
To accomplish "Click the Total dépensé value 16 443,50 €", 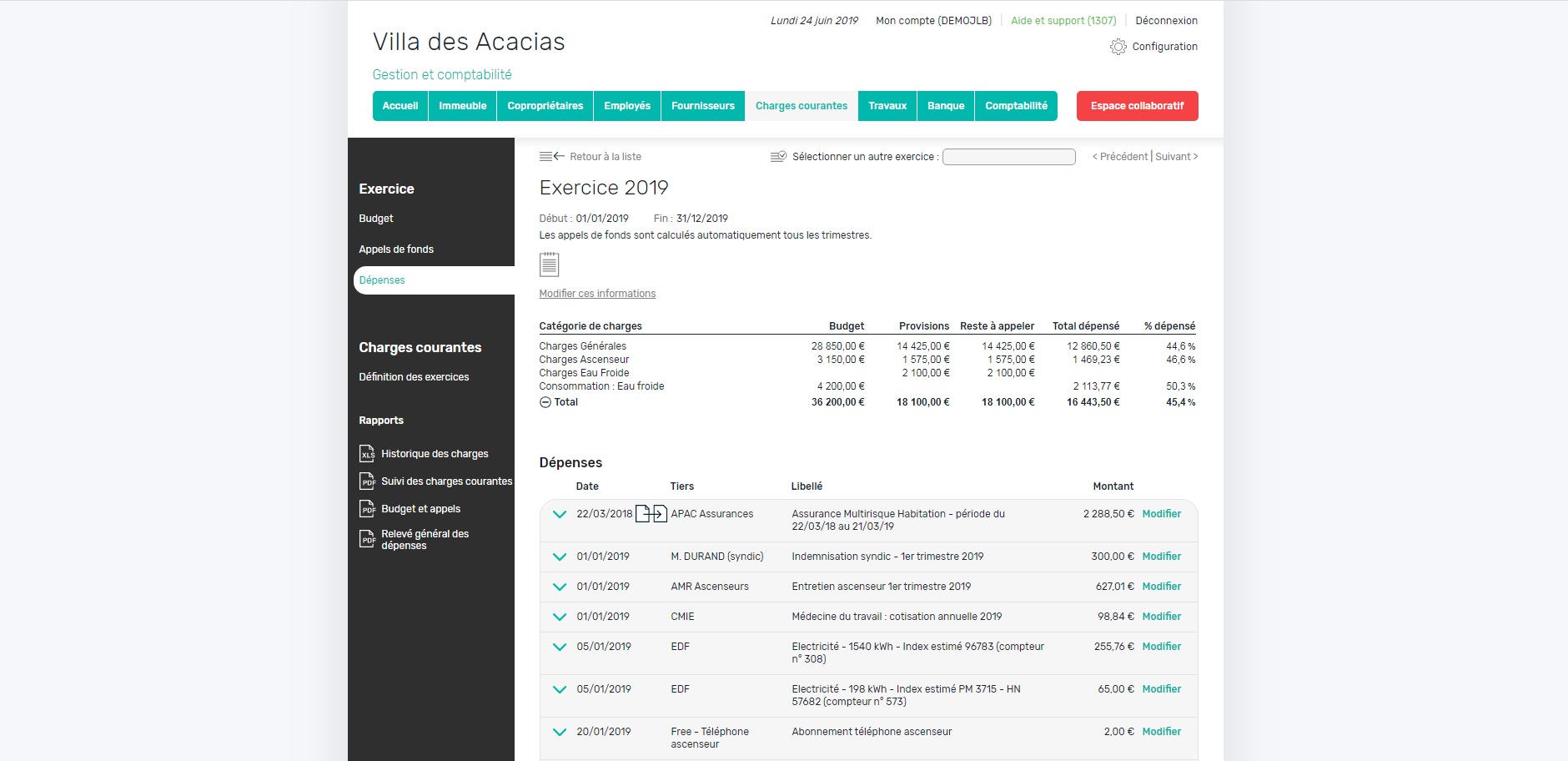I will pos(1093,402).
